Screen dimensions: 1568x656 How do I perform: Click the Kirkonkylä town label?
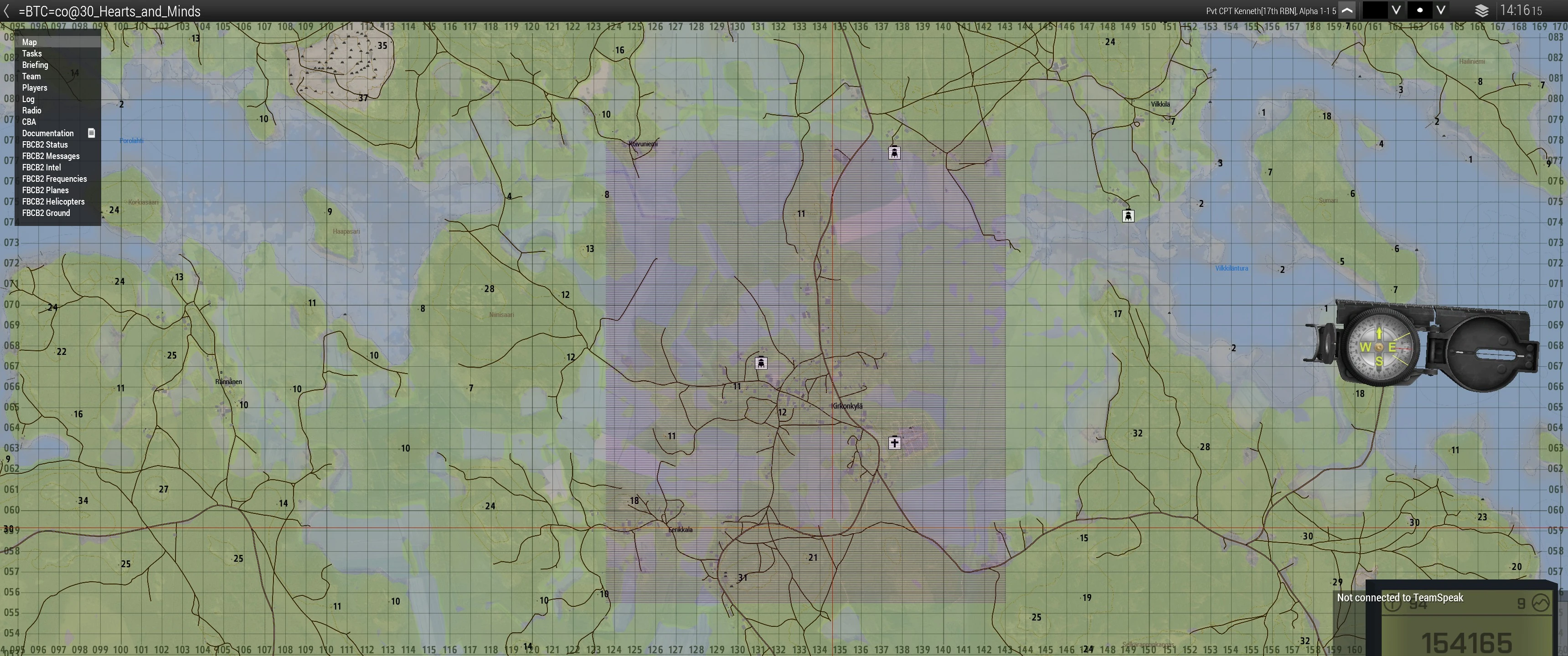pos(847,406)
